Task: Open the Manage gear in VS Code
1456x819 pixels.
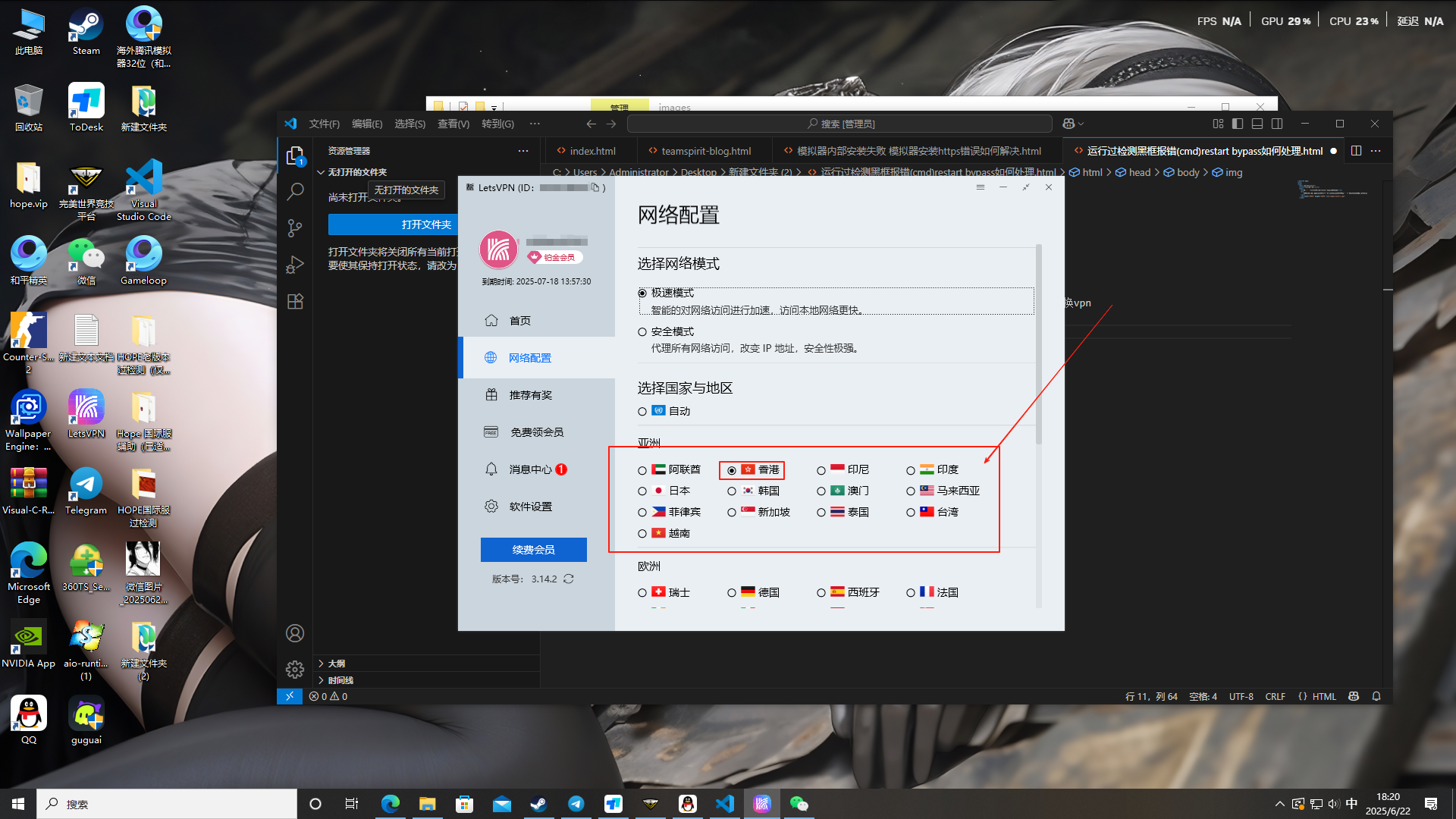Action: click(x=295, y=669)
